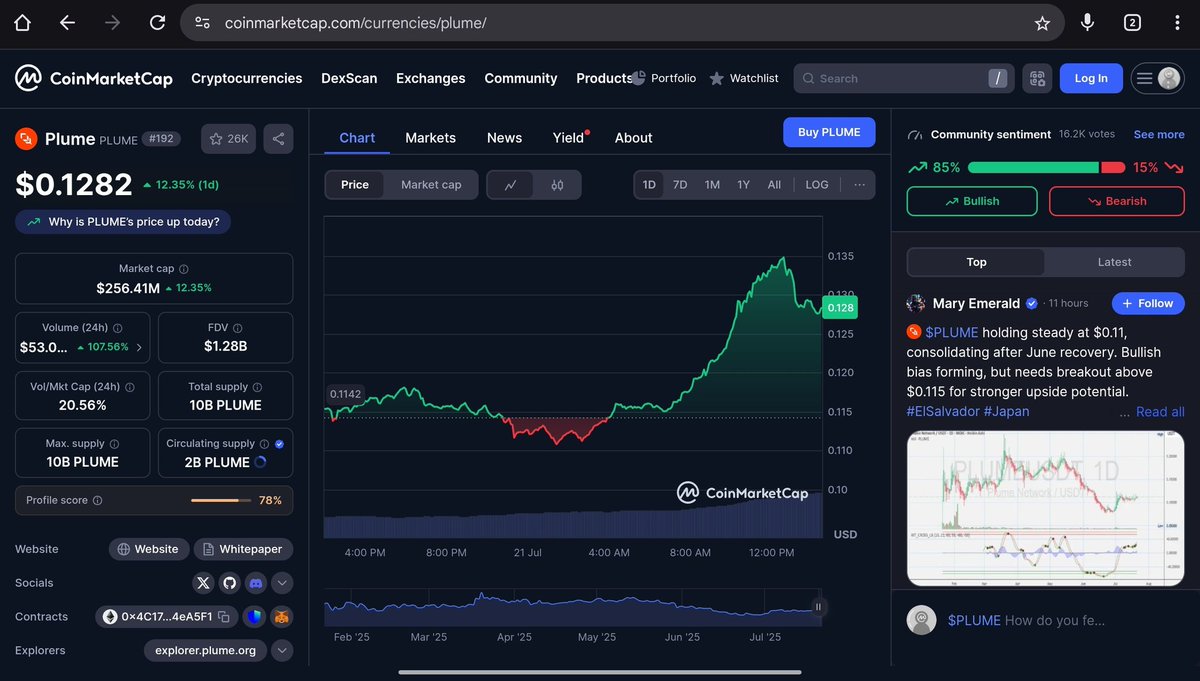Open PLUME's Discord social link
This screenshot has width=1200, height=681.
pyautogui.click(x=256, y=583)
